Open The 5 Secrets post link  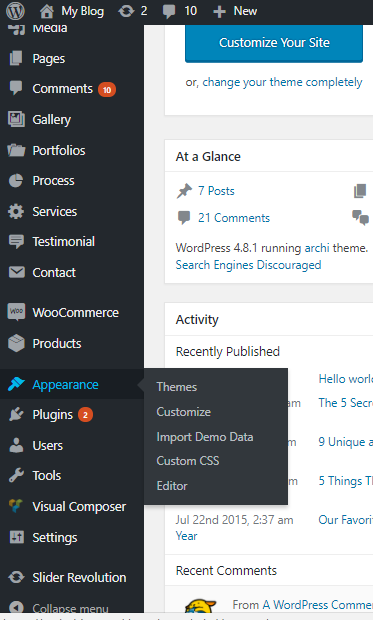pyautogui.click(x=345, y=403)
